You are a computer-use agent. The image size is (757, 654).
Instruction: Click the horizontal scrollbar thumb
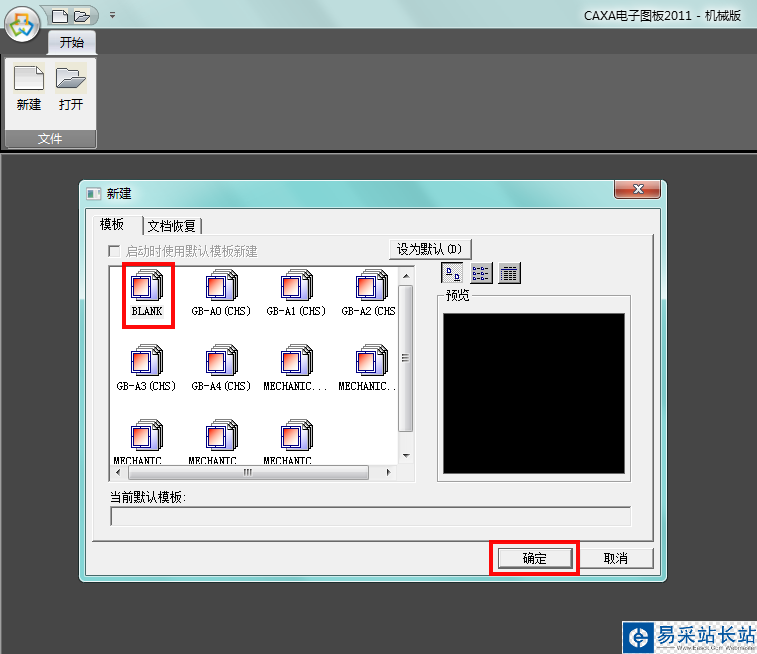click(x=248, y=473)
